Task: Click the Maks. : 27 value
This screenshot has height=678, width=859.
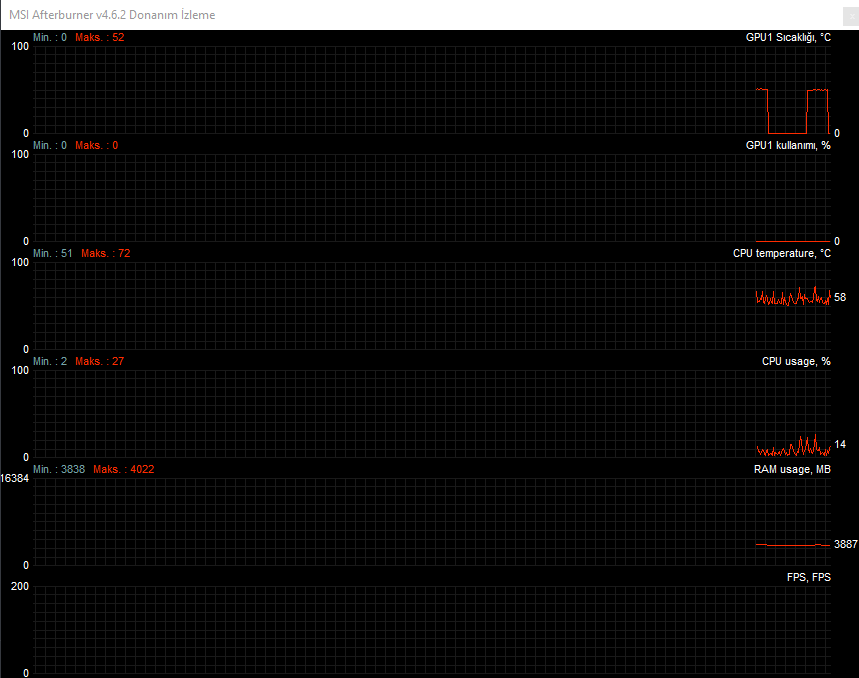Action: tap(100, 361)
